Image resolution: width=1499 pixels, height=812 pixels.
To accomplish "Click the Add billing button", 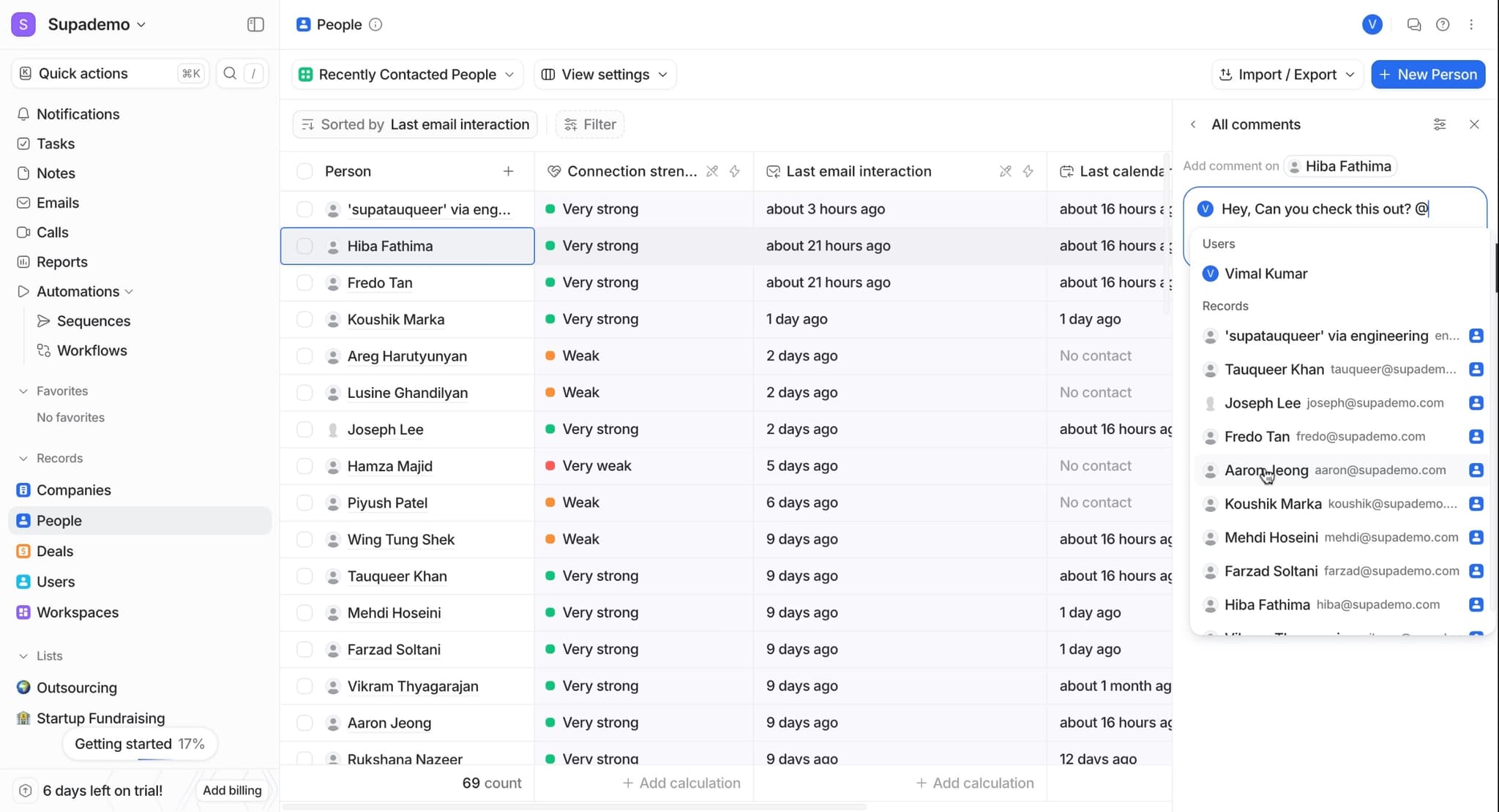I will (231, 791).
